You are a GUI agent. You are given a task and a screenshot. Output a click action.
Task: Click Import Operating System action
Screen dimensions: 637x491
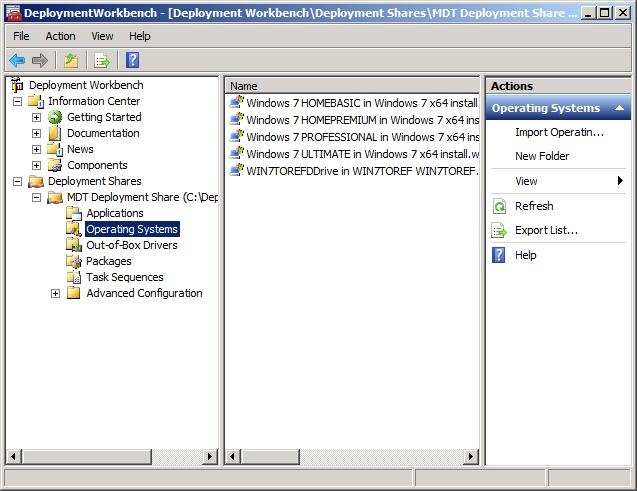tap(559, 132)
